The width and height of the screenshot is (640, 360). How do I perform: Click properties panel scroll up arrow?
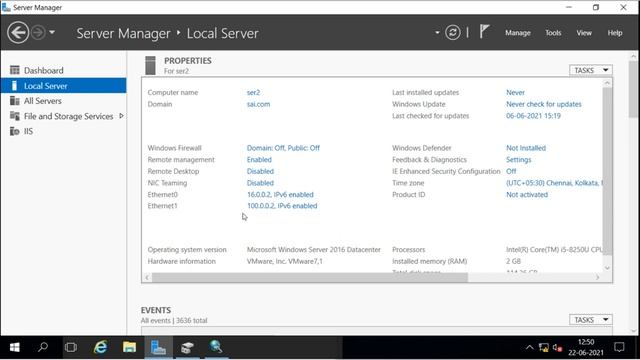607,83
